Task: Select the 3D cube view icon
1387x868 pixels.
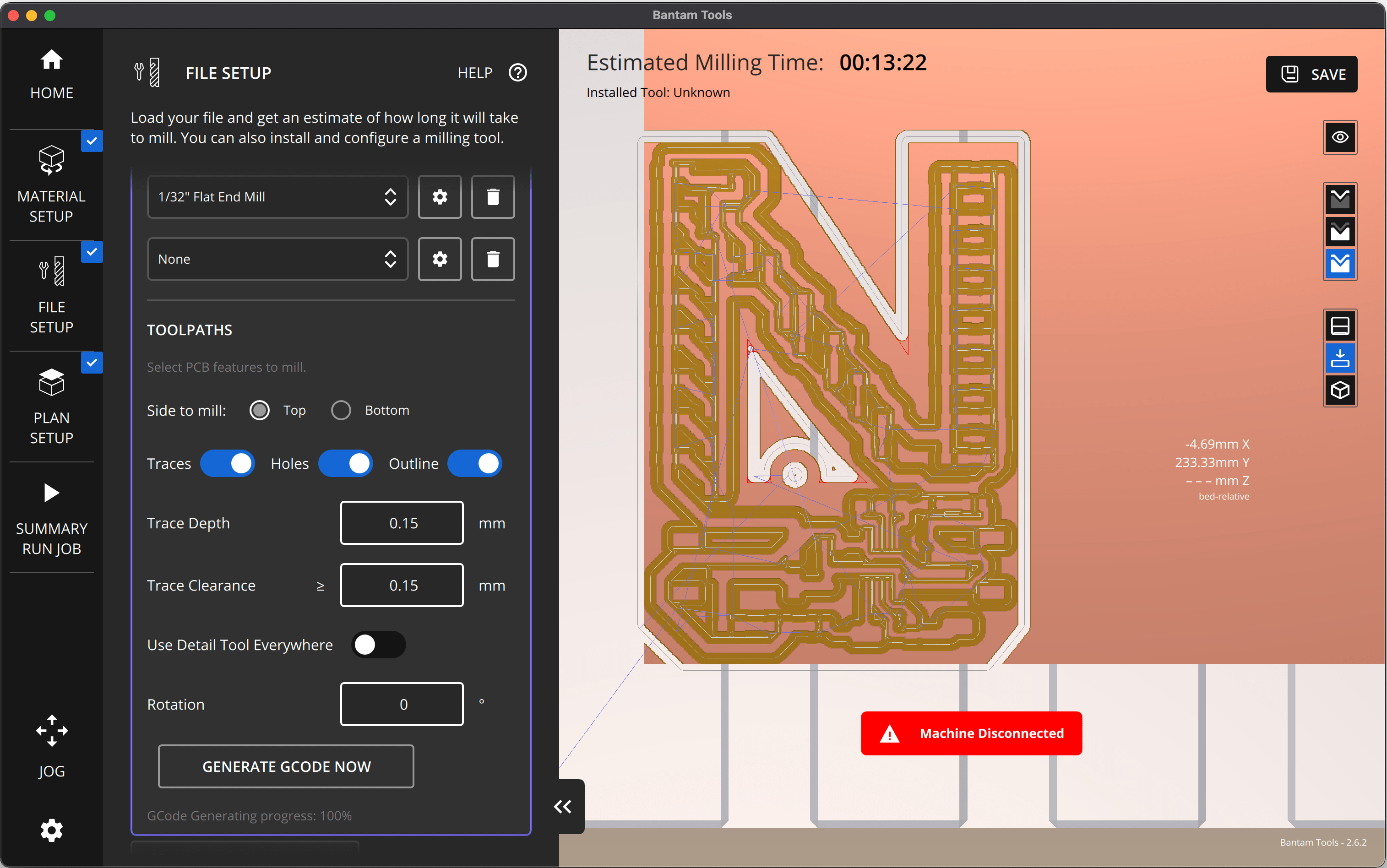Action: 1340,391
